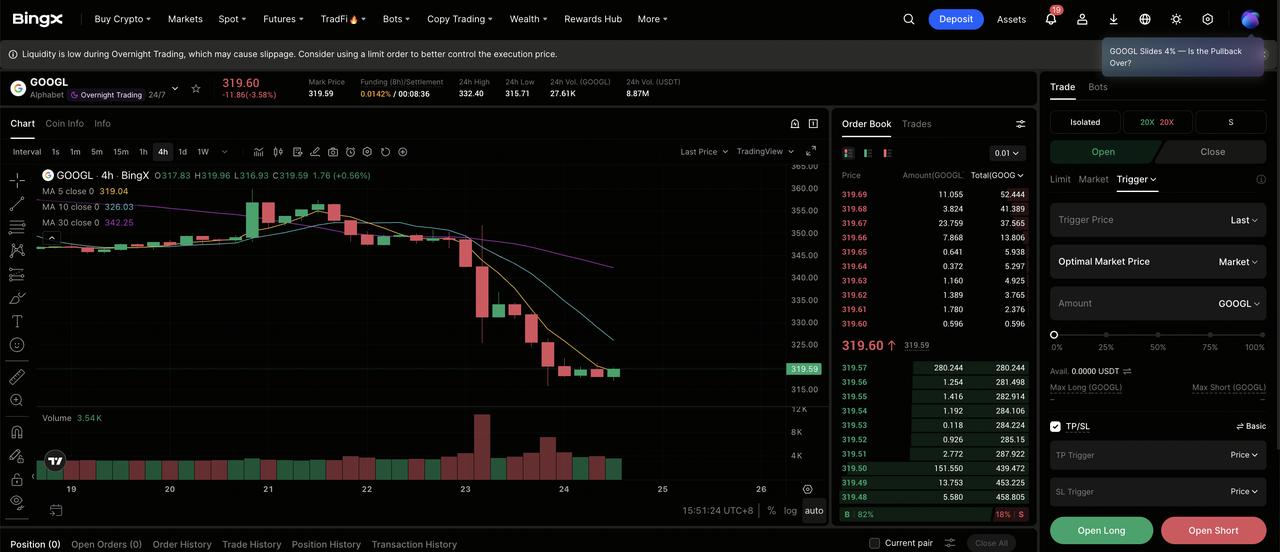1280x552 pixels.
Task: Open the notifications bell icon
Action: [1051, 19]
